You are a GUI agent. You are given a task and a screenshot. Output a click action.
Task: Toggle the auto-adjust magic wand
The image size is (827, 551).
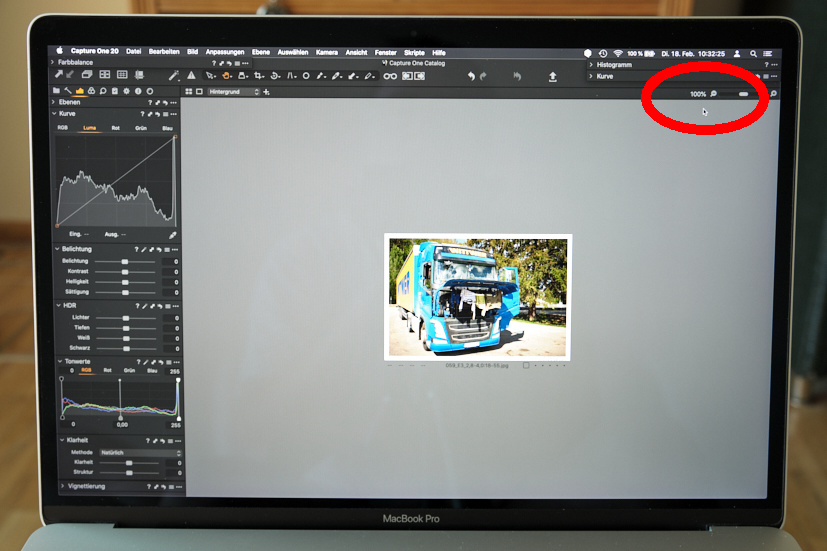point(173,75)
